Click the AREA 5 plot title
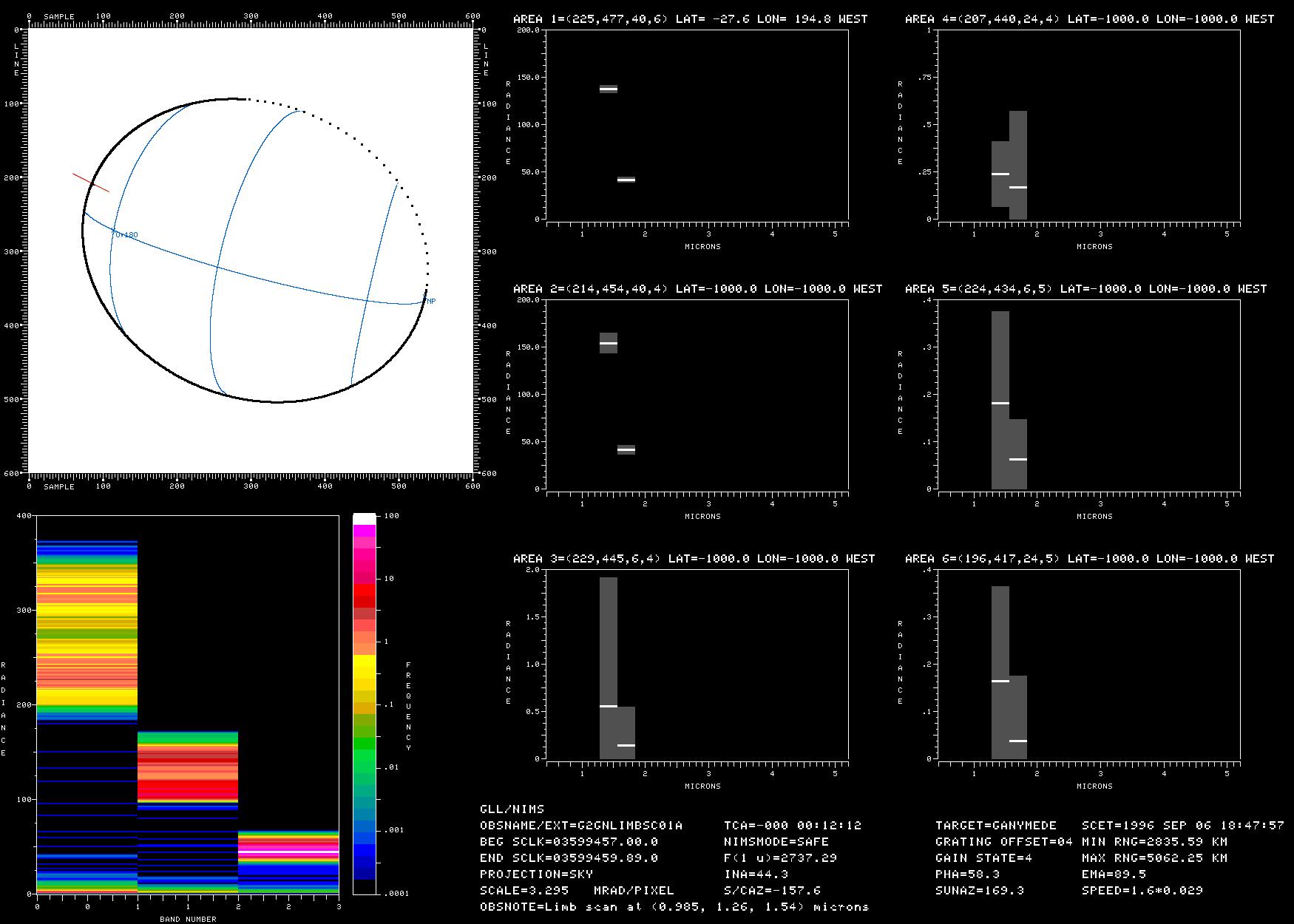 1086,289
